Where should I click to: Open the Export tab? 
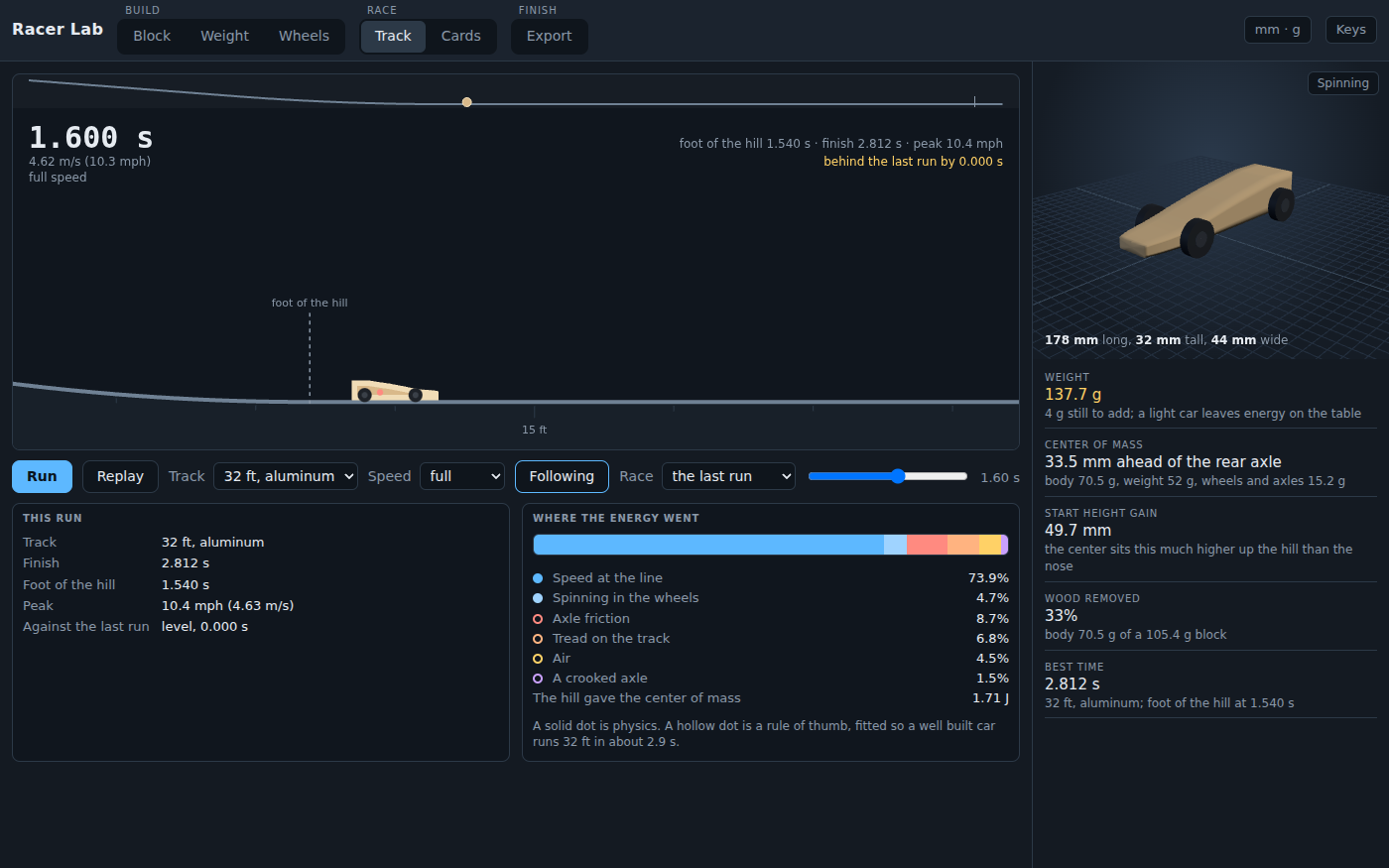pyautogui.click(x=549, y=37)
